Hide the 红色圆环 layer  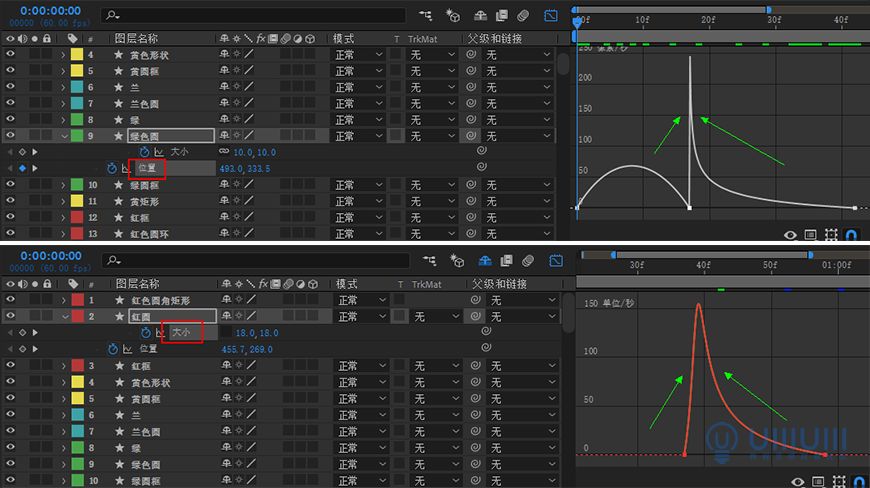click(x=11, y=233)
